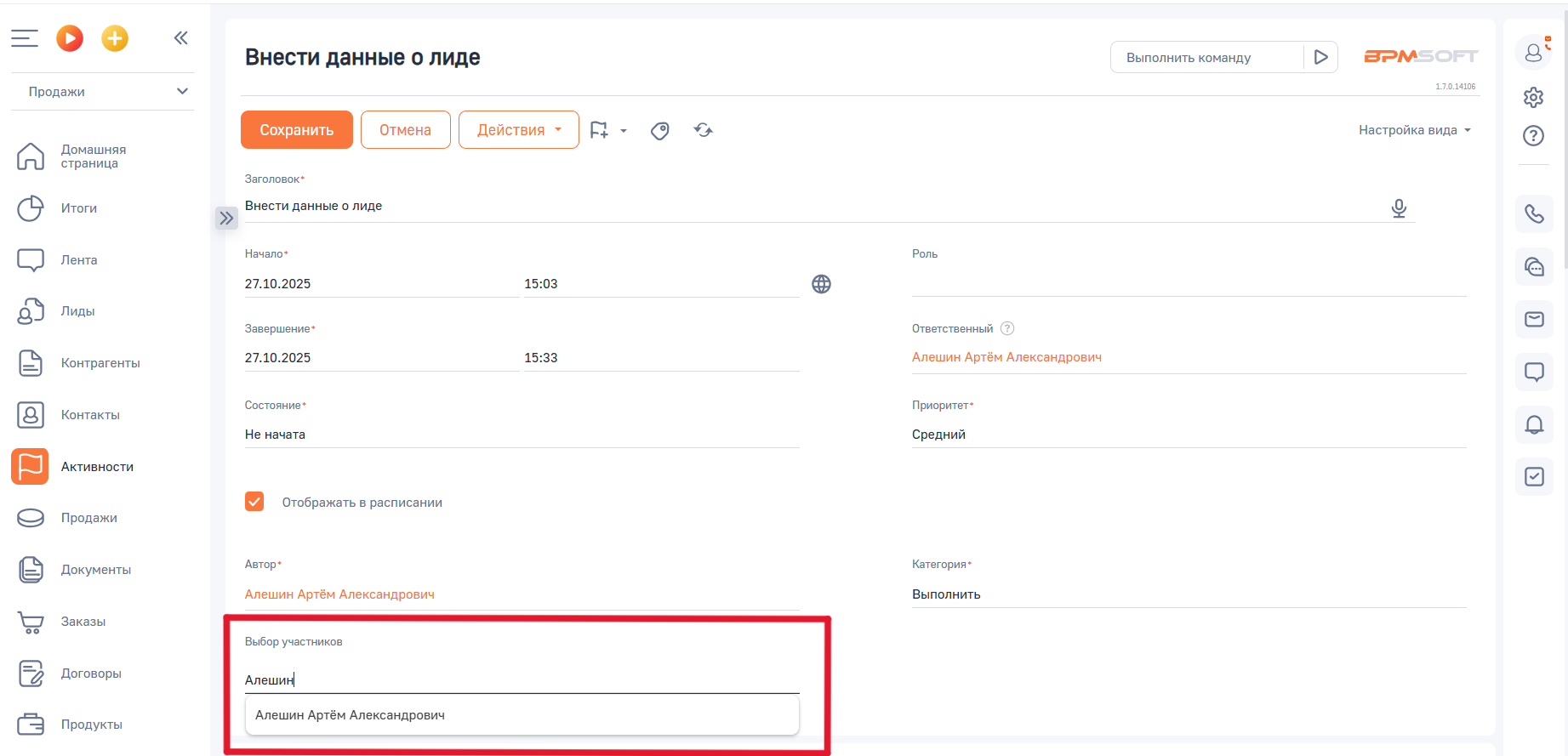This screenshot has height=756, width=1568.
Task: Click the tag icon in toolbar
Action: (660, 130)
